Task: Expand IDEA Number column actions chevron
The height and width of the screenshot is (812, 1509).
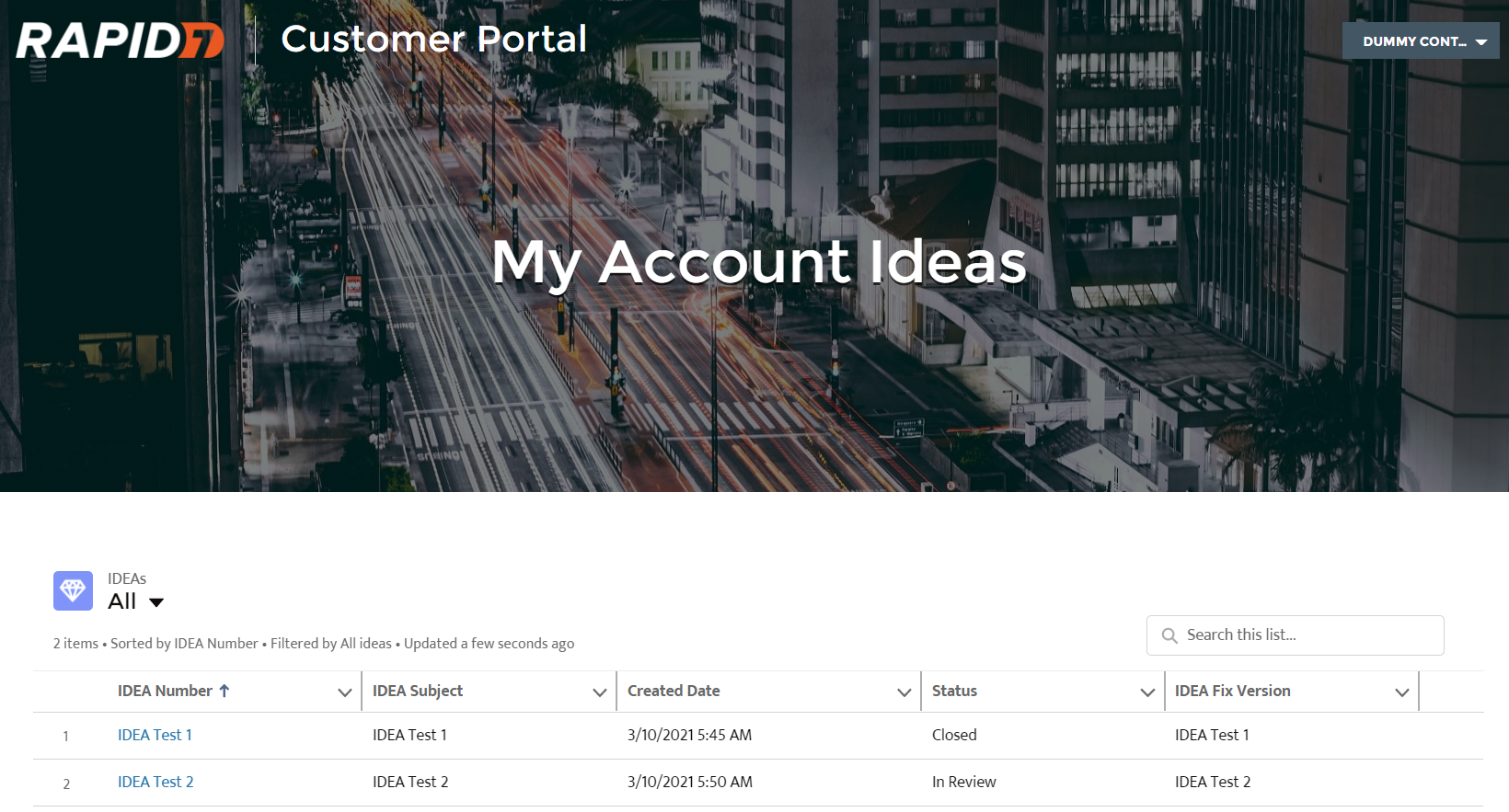Action: (x=345, y=692)
